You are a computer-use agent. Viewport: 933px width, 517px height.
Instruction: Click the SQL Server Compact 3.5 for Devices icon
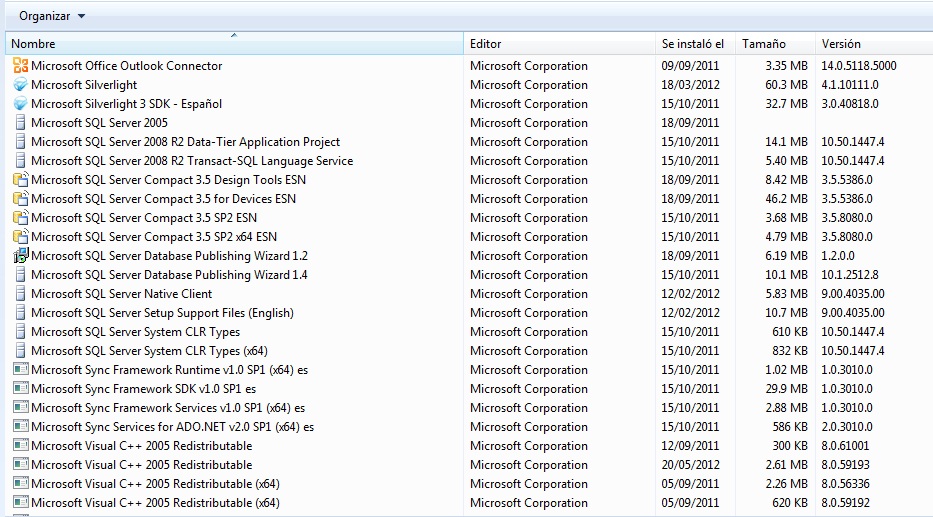21,199
